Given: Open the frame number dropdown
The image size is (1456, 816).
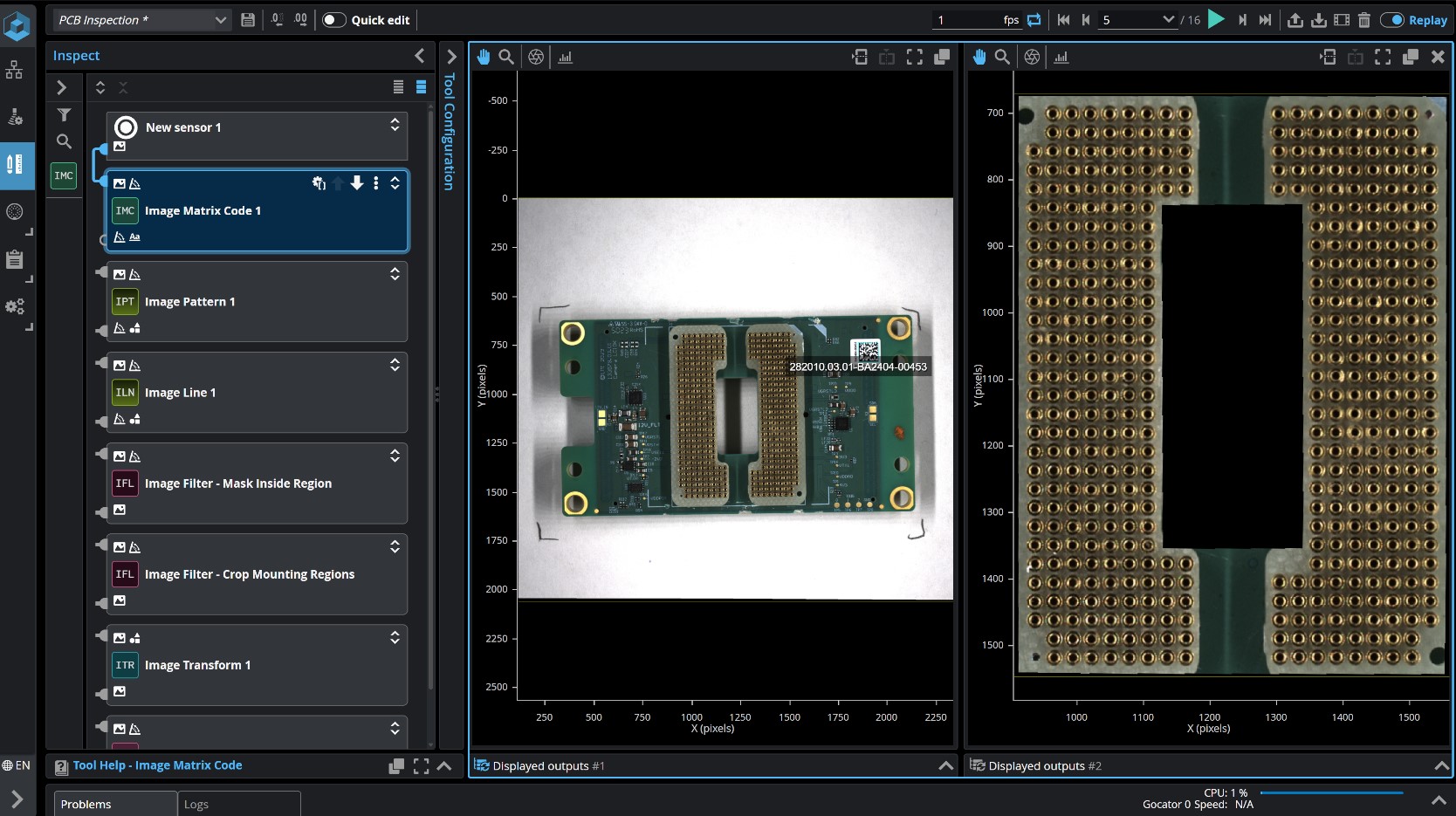Looking at the screenshot, I should point(1168,19).
